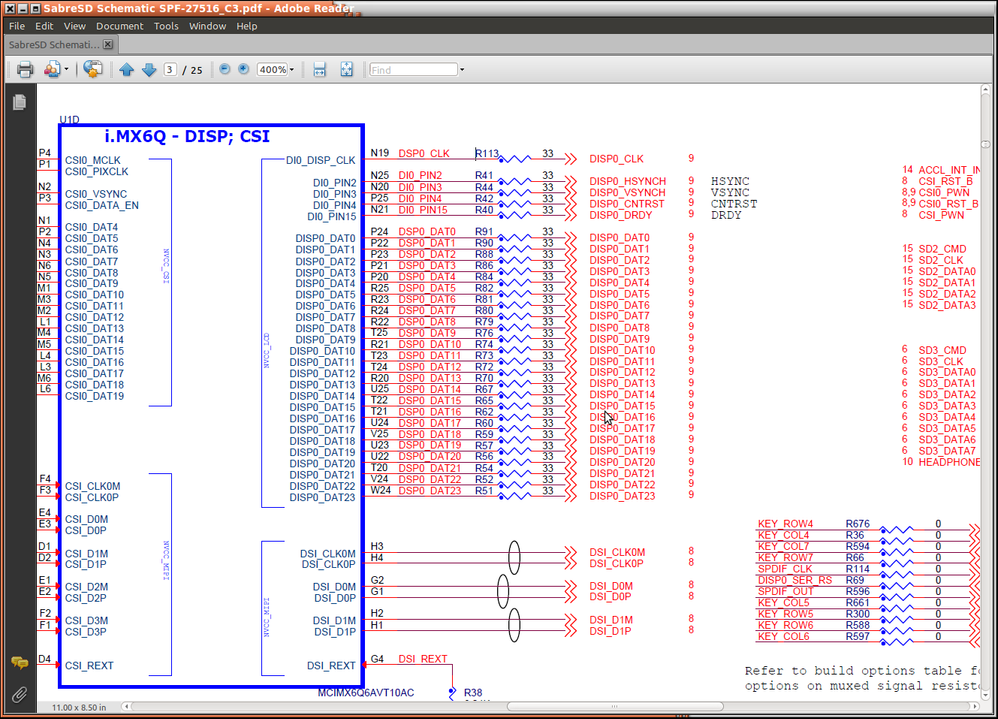The height and width of the screenshot is (719, 998).
Task: Open the Attachments paperclip icon in sidebar
Action: 20,694
